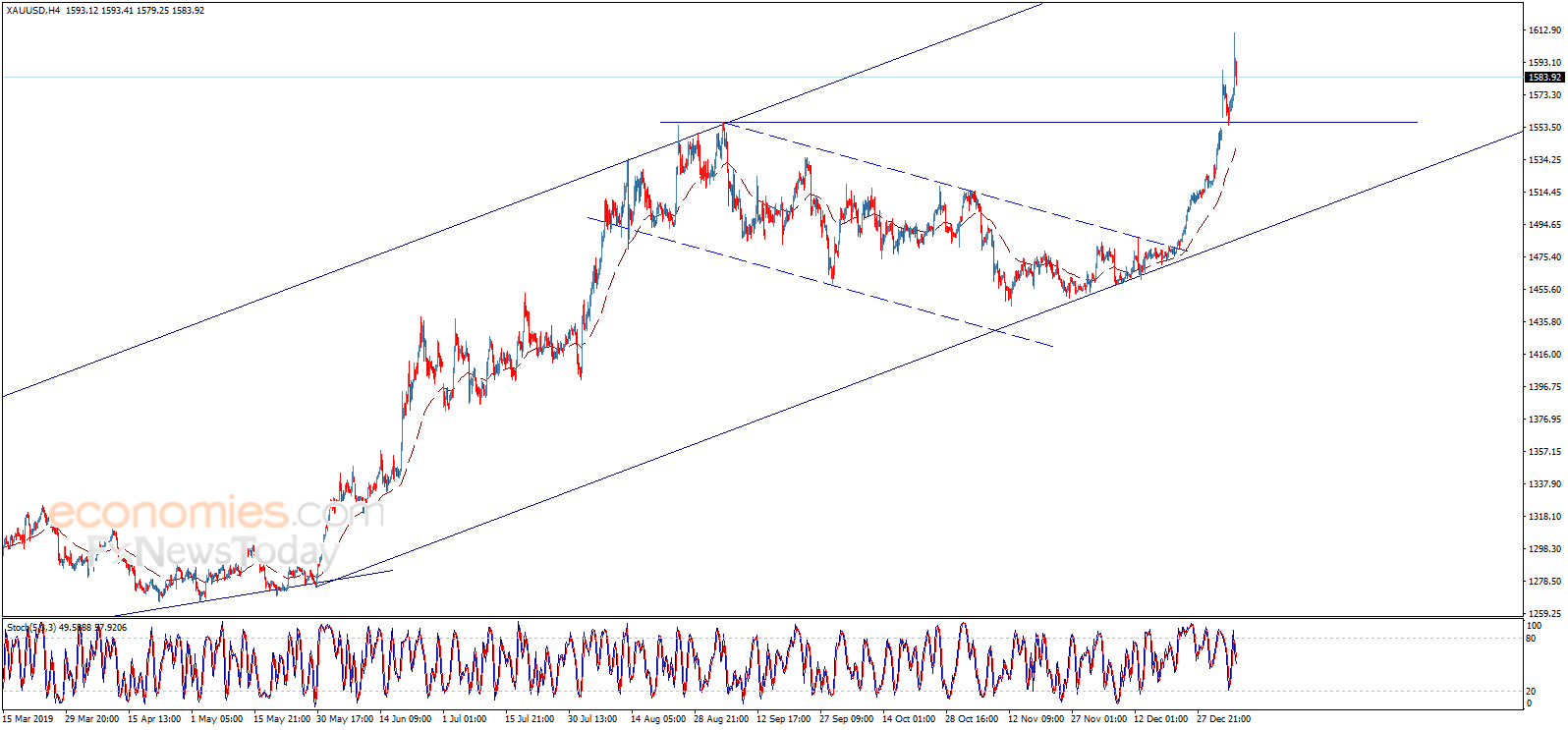Click the 1 May 05:00 time label
The height and width of the screenshot is (730, 1568).
pos(217,719)
